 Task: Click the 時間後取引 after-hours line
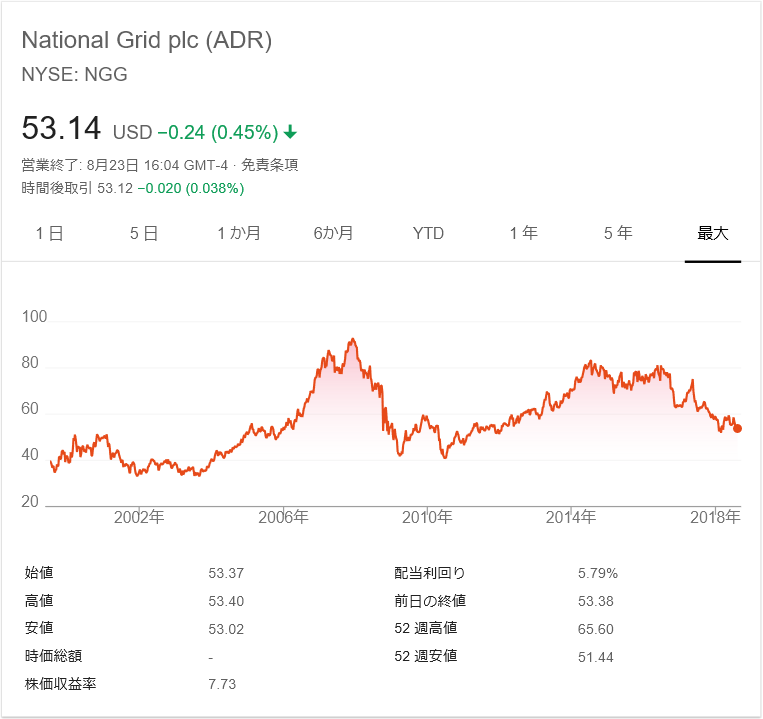(x=133, y=188)
